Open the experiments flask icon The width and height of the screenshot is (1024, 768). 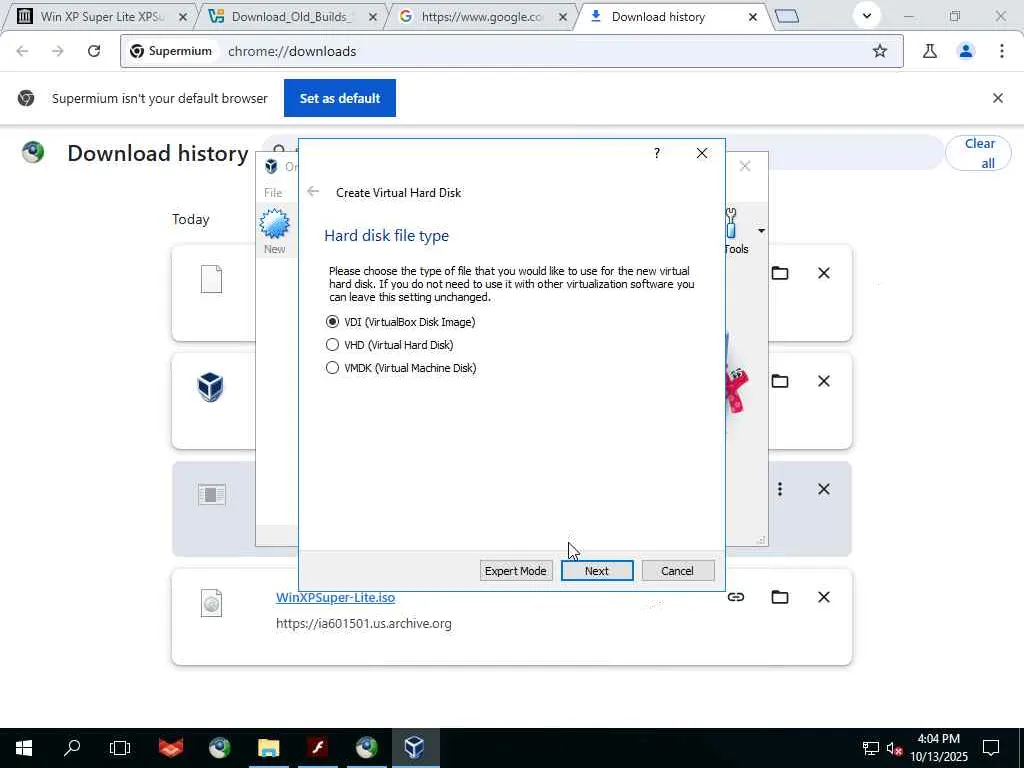point(930,51)
